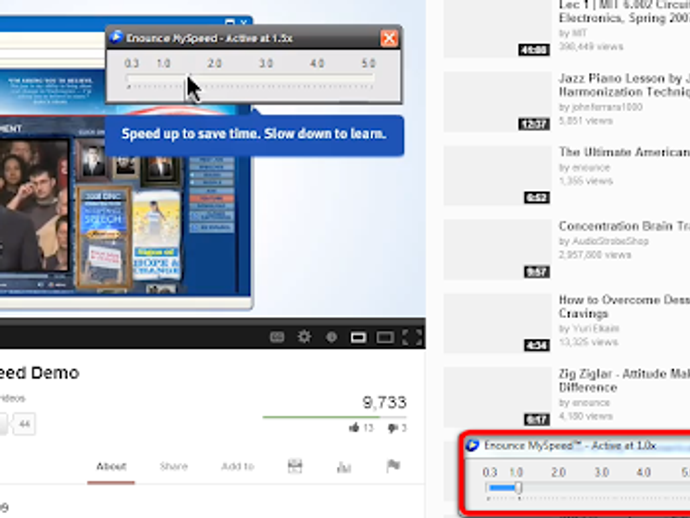This screenshot has width=690, height=518.
Task: Open the transcript icon below the video
Action: point(295,466)
